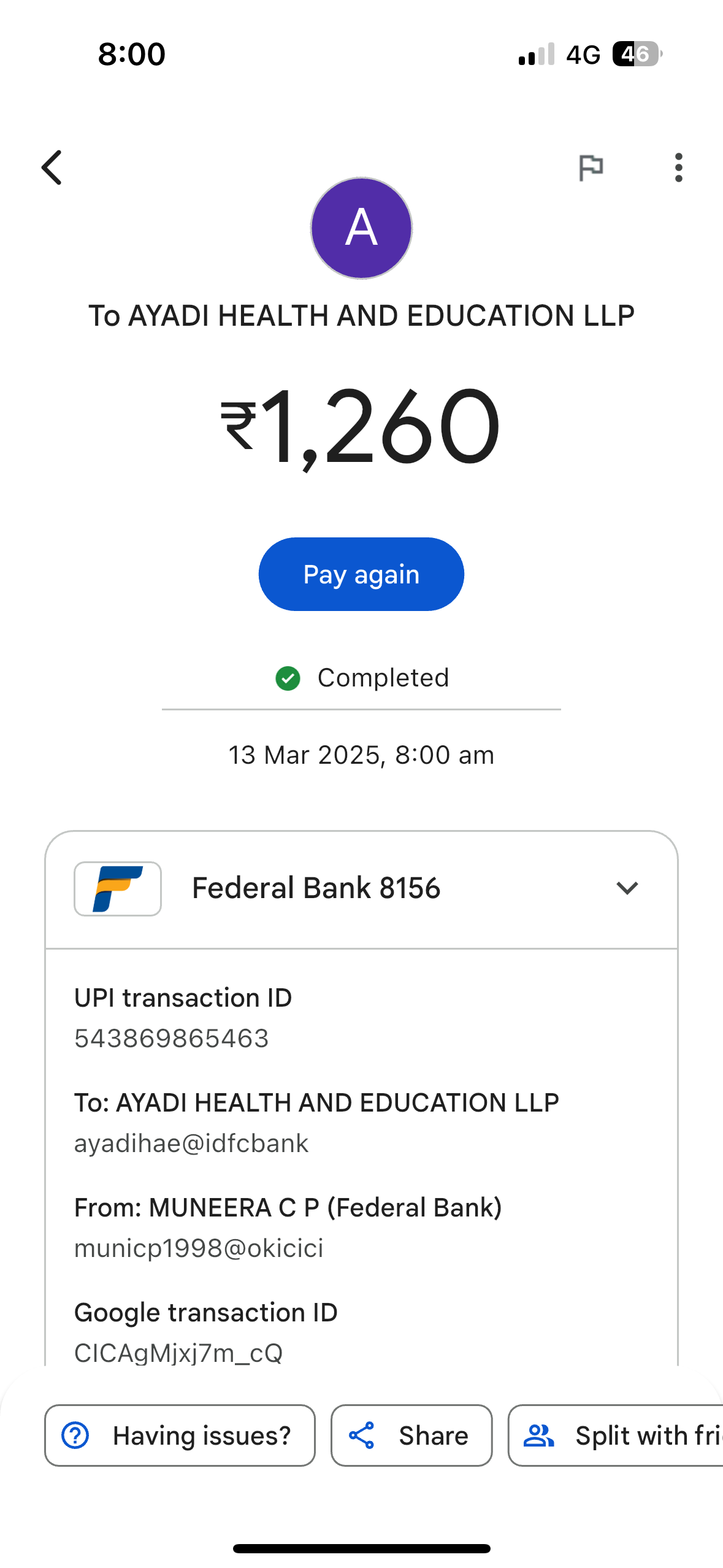Tap the battery indicator in status bar
723x1568 pixels.
pos(637,54)
